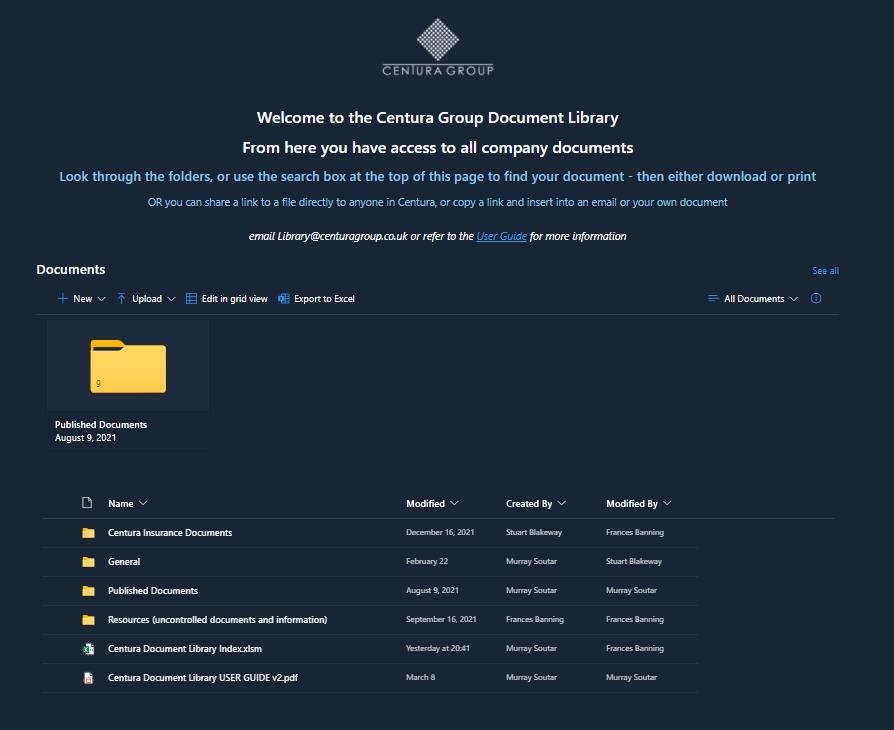Image resolution: width=894 pixels, height=730 pixels.
Task: Click the Resources folder icon
Action: click(88, 619)
